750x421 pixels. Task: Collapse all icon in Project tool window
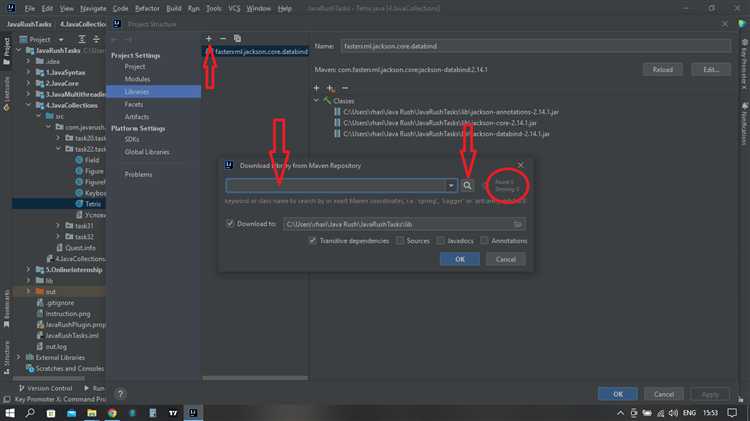point(96,39)
